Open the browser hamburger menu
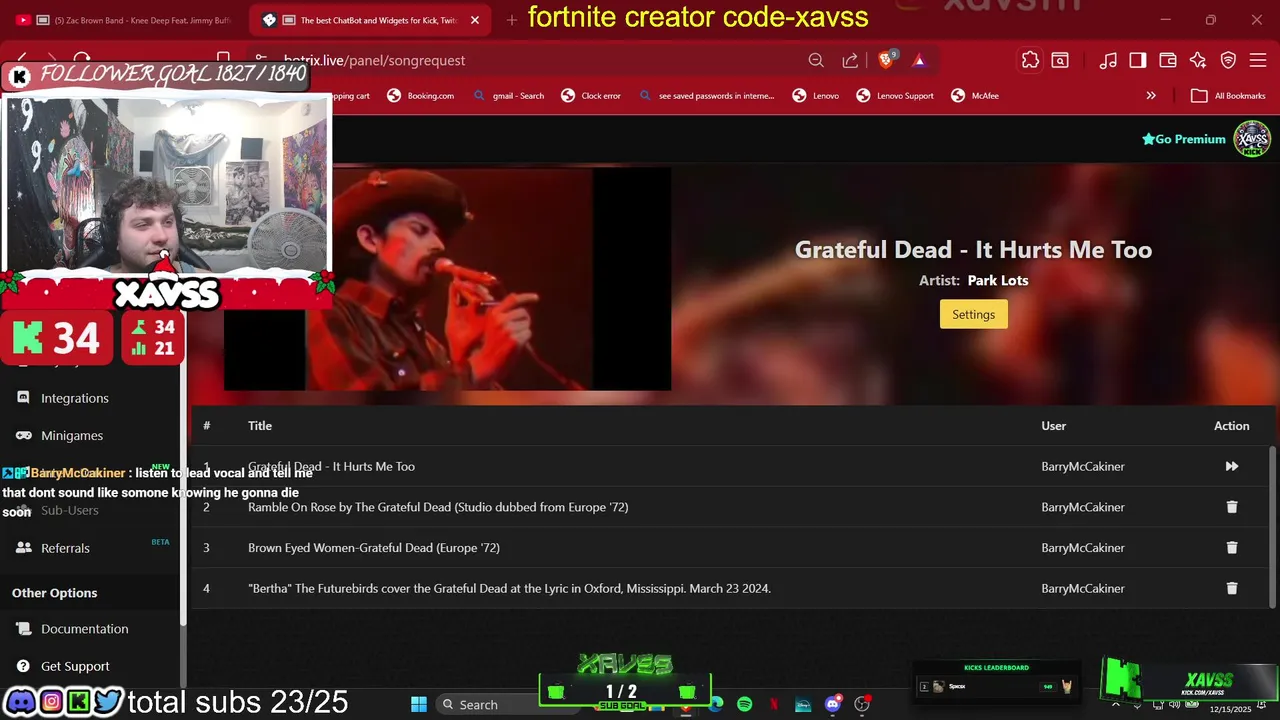The height and width of the screenshot is (720, 1280). [x=1257, y=61]
